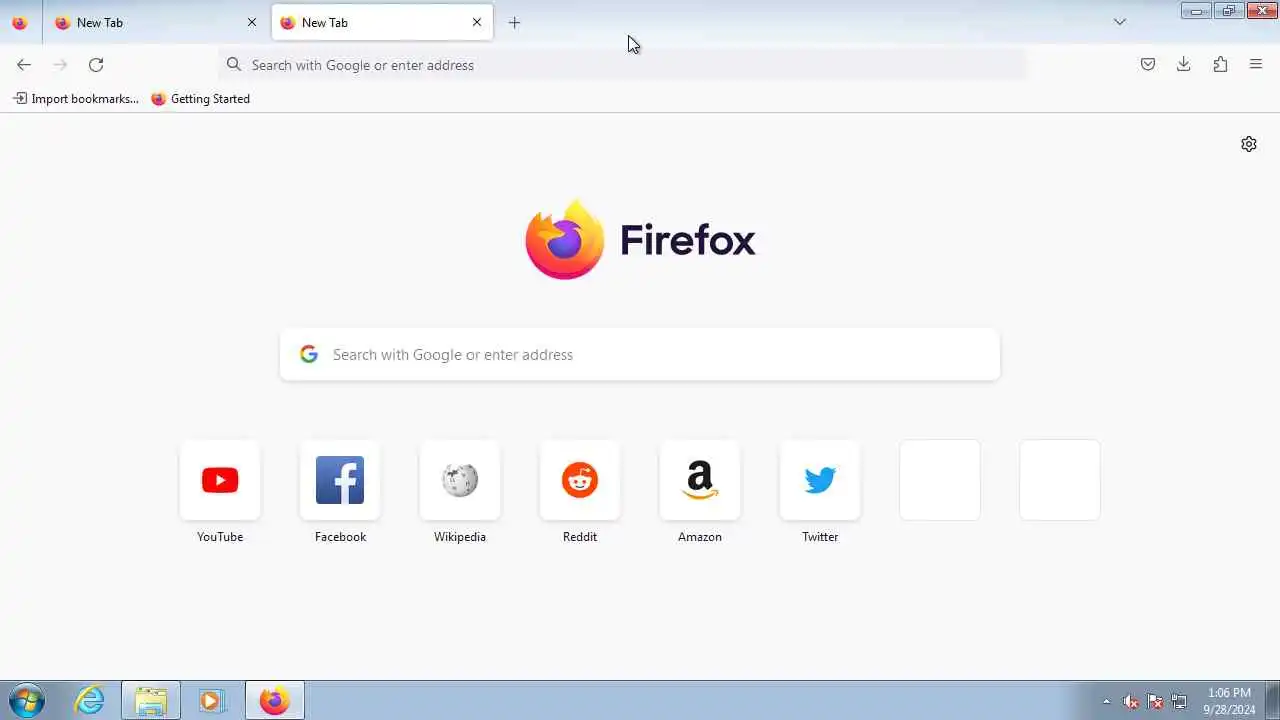1280x720 pixels.
Task: Click Import bookmarks in bookmarks bar
Action: pos(76,99)
